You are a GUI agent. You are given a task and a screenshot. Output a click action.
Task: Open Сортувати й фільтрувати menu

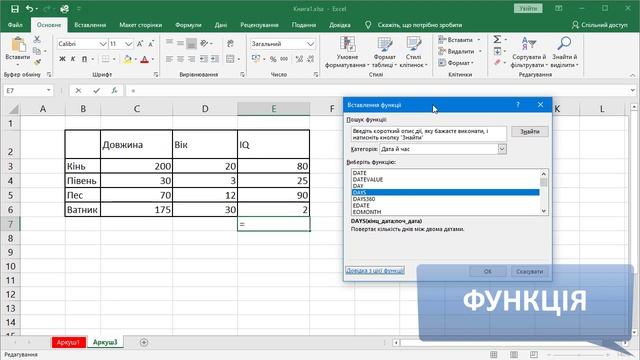pyautogui.click(x=529, y=52)
